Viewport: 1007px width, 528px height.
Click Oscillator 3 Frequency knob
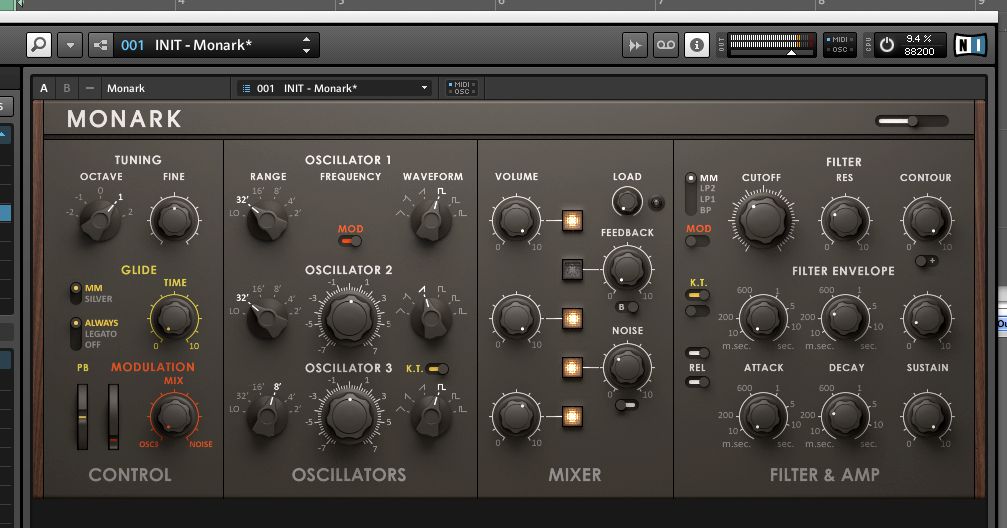click(349, 416)
